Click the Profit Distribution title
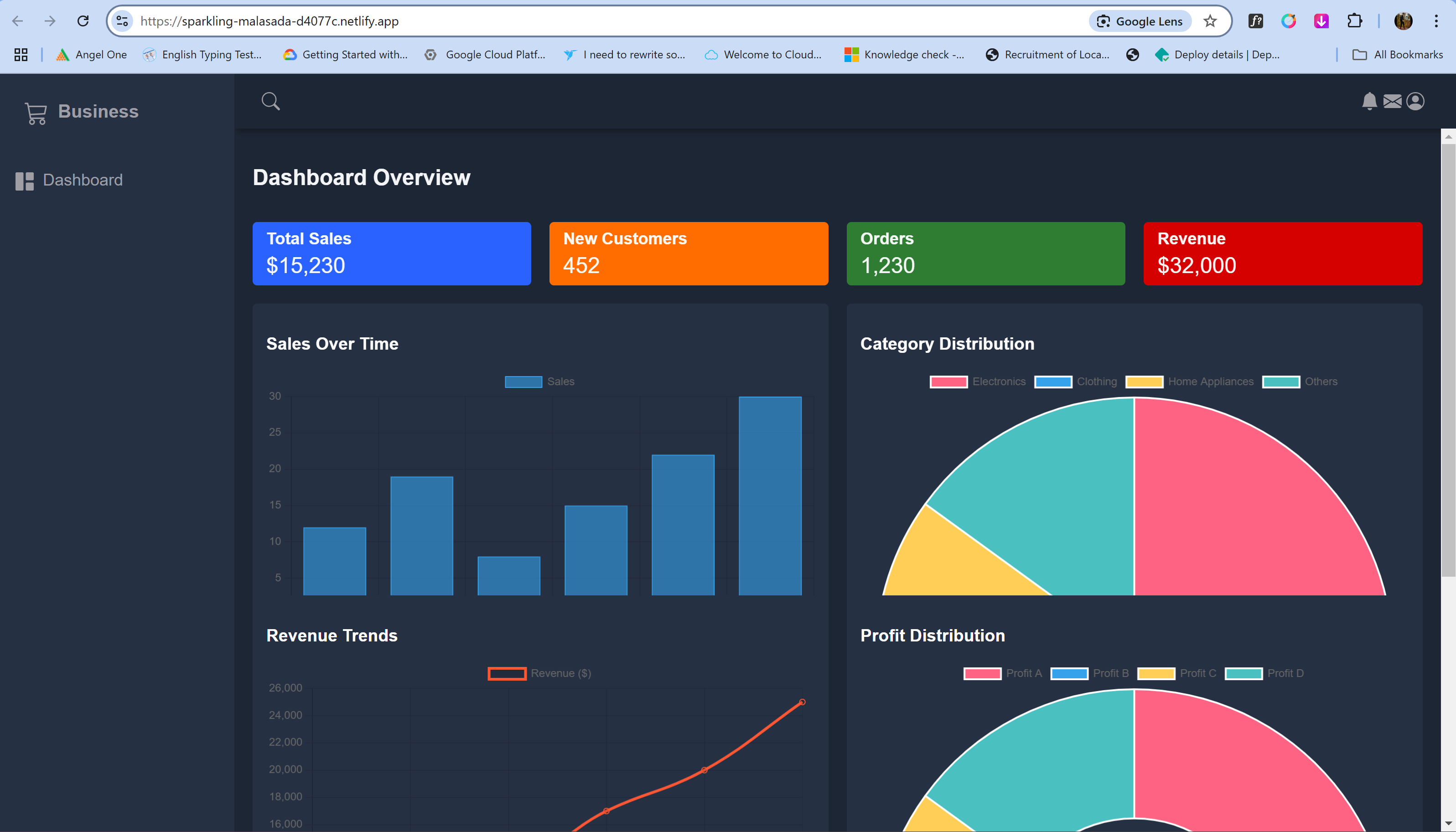 coord(933,636)
